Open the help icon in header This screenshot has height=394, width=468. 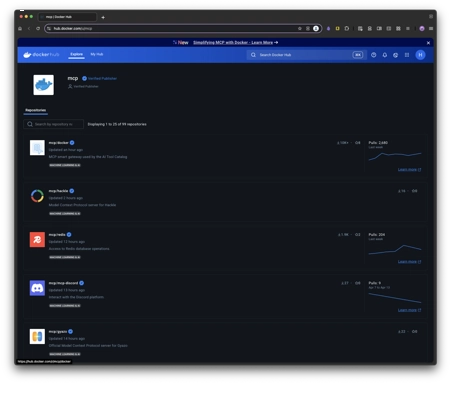[x=374, y=55]
